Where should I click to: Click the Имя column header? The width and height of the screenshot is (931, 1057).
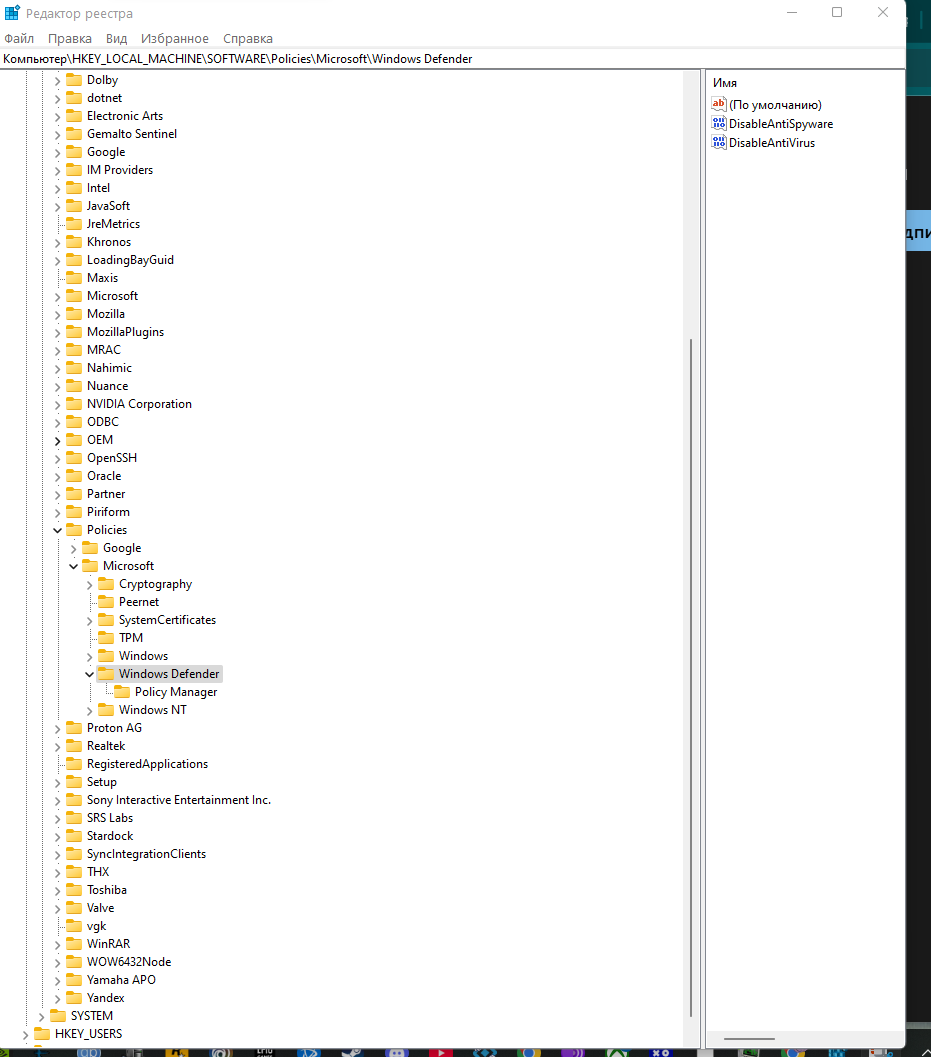tap(725, 83)
